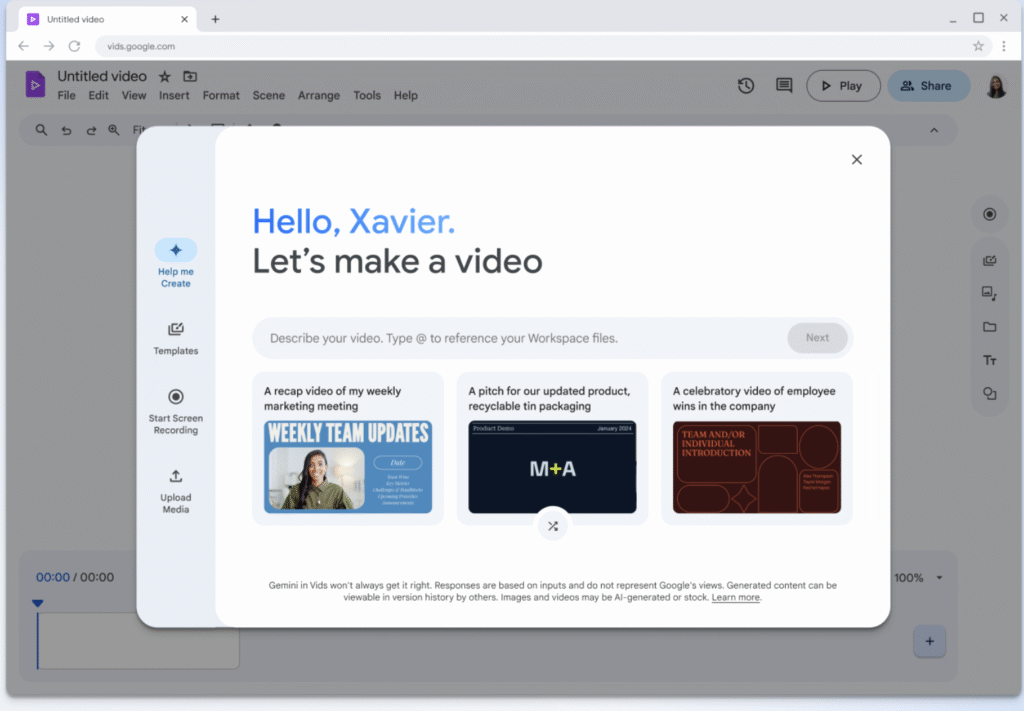This screenshot has height=711, width=1024.
Task: Collapse the toolbar with chevron arrow
Action: pyautogui.click(x=934, y=130)
